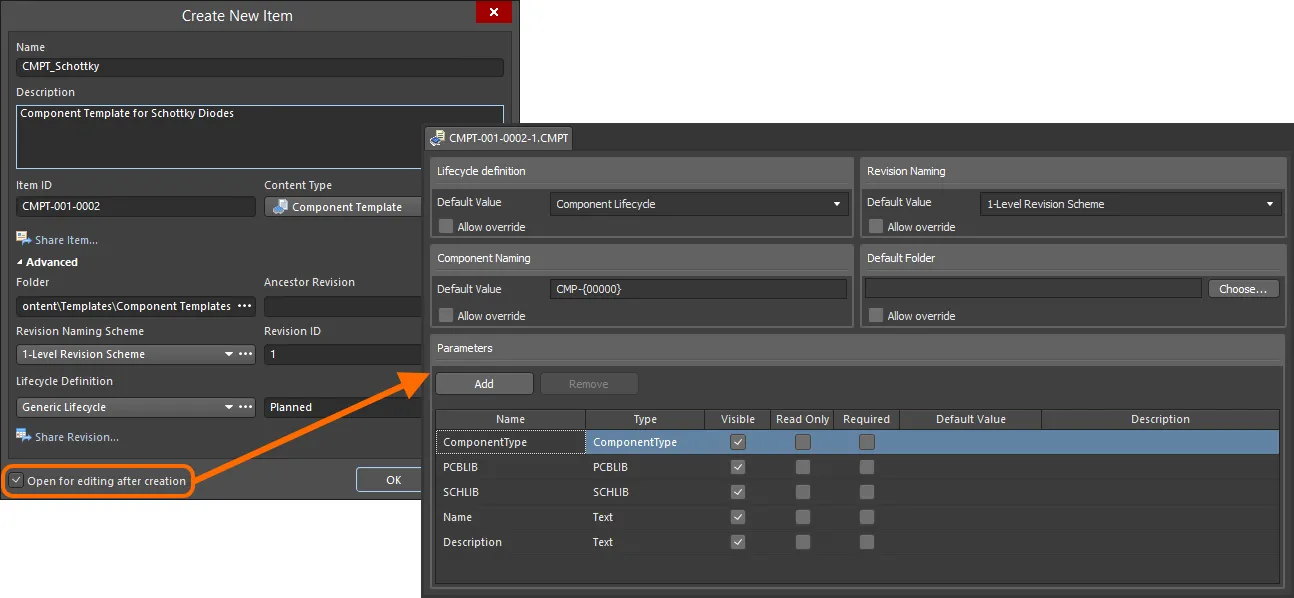Click the Share Revision icon
The height and width of the screenshot is (598, 1294).
pos(24,436)
